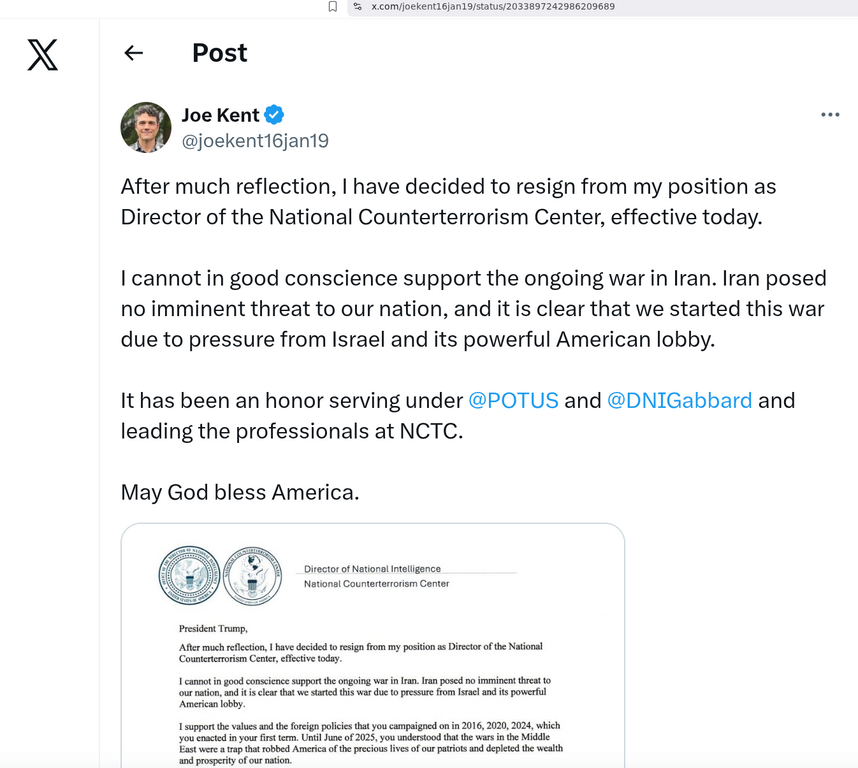Click the back arrow above the post

coord(133,53)
